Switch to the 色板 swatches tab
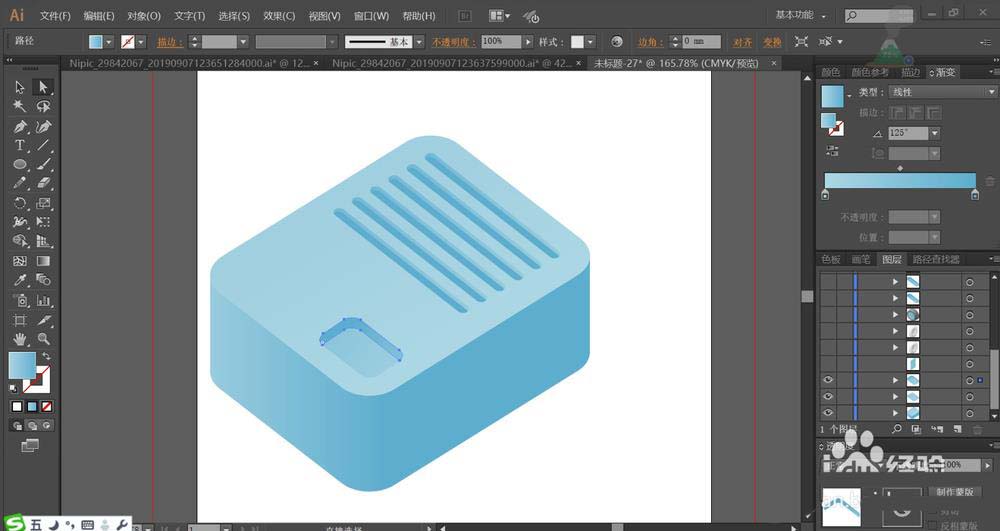Image resolution: width=1000 pixels, height=531 pixels. [830, 259]
